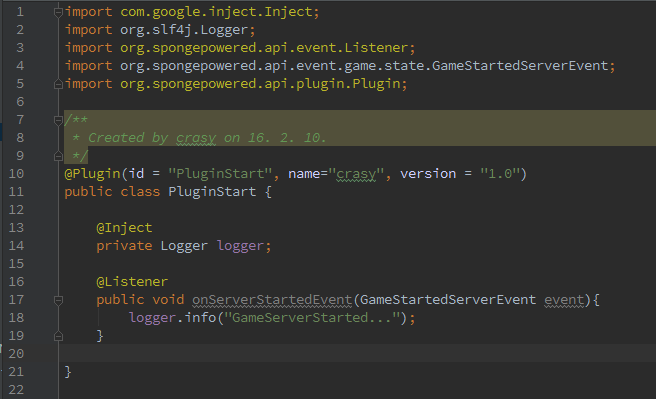
Task: Click the "1.0" version string
Action: (500, 174)
